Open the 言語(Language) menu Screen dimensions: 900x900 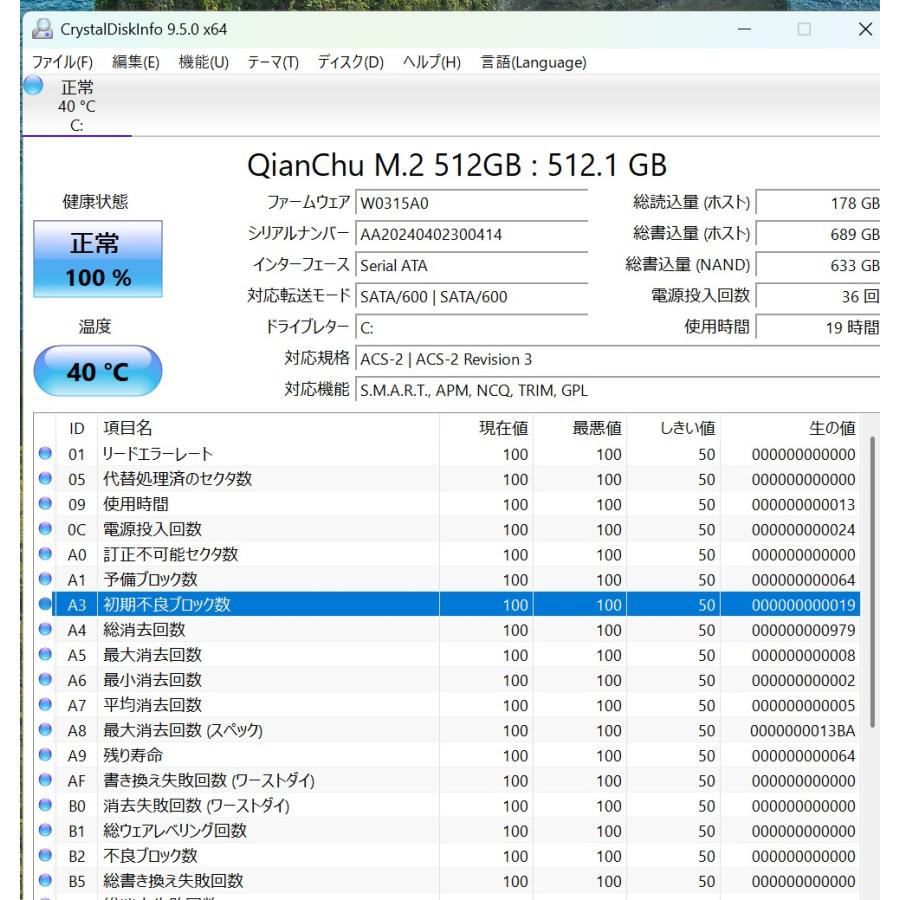tap(533, 62)
